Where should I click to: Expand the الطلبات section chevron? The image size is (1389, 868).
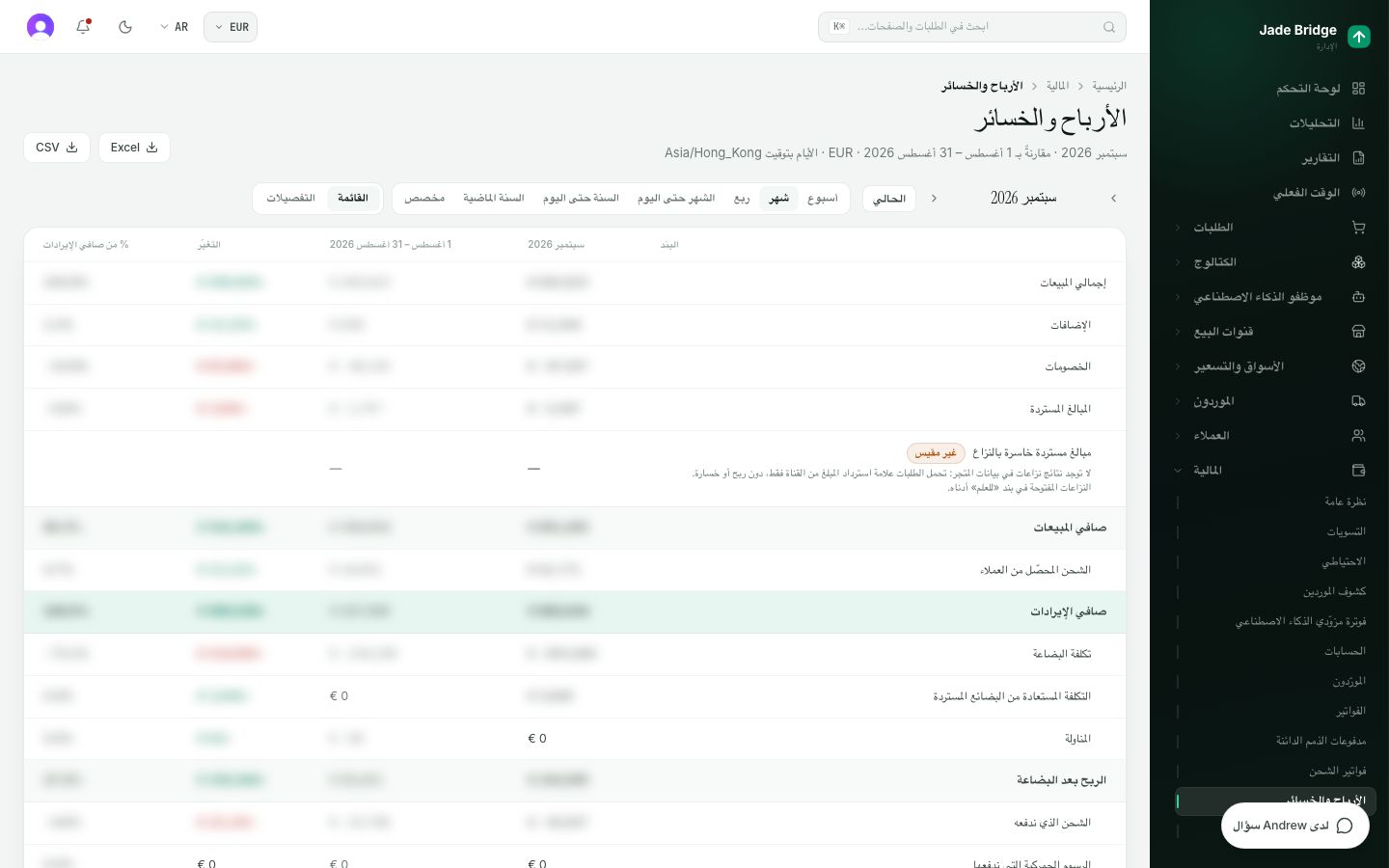[1178, 228]
